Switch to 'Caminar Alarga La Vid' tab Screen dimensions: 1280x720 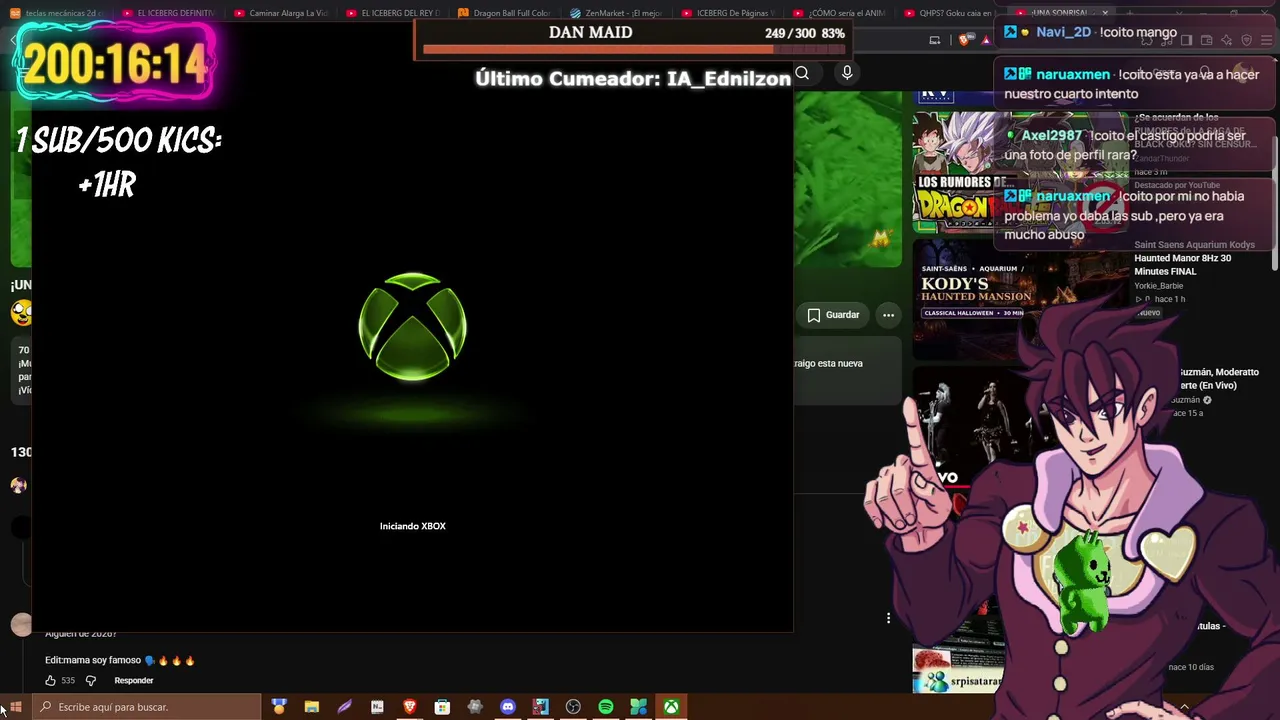pyautogui.click(x=283, y=13)
